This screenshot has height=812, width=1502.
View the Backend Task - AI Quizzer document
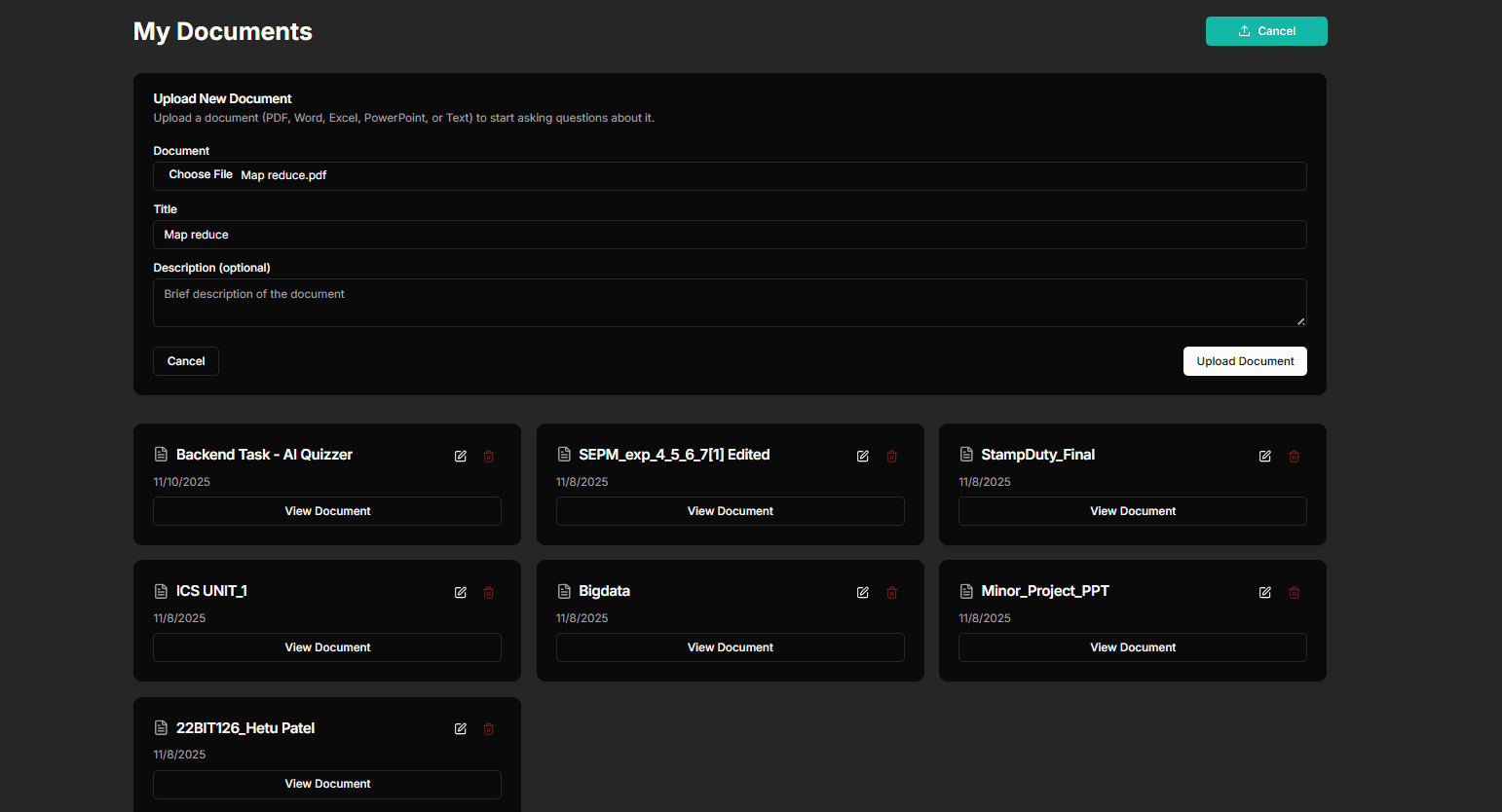coord(327,511)
